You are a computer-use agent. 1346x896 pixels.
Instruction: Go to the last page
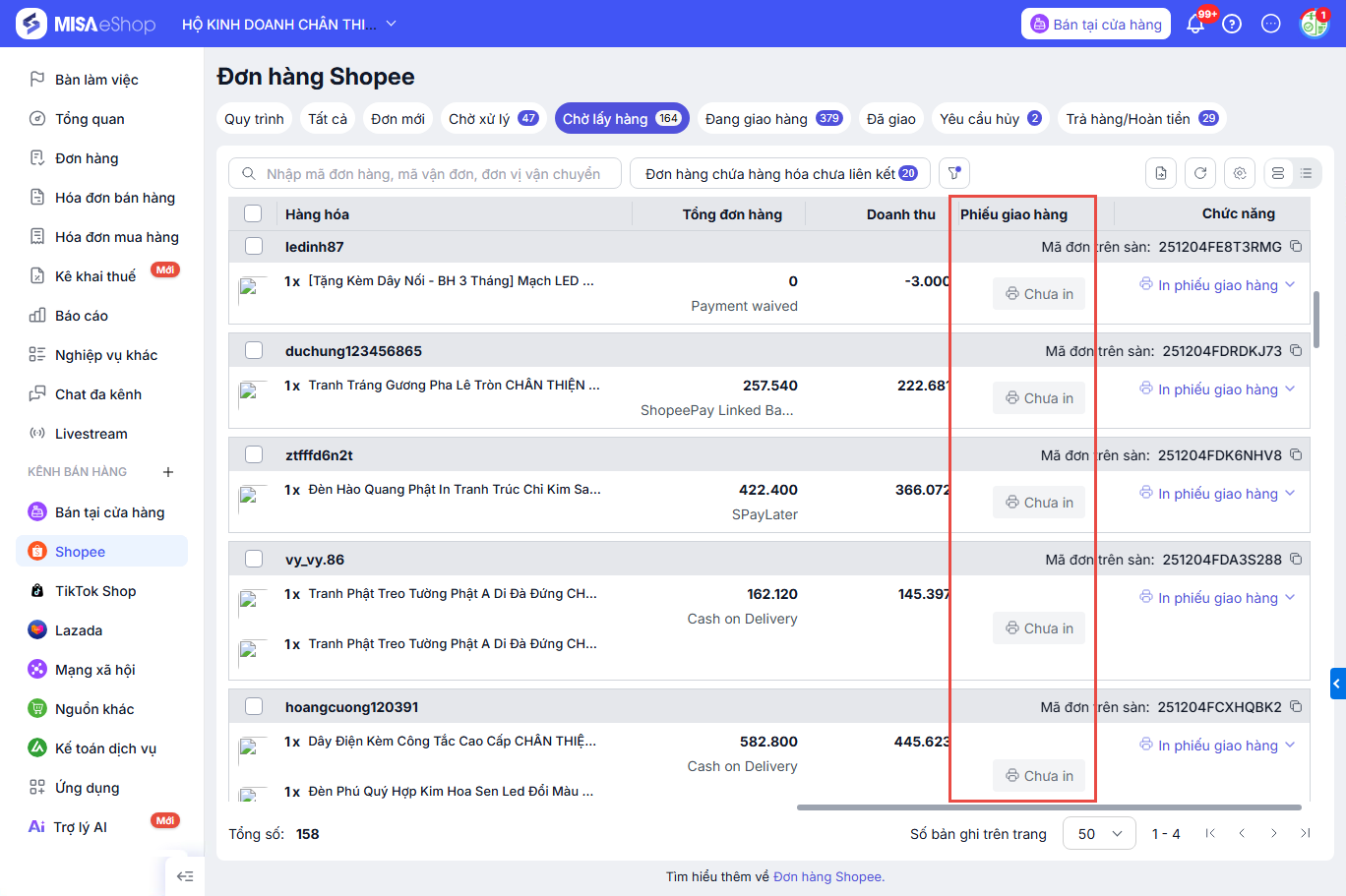1305,833
